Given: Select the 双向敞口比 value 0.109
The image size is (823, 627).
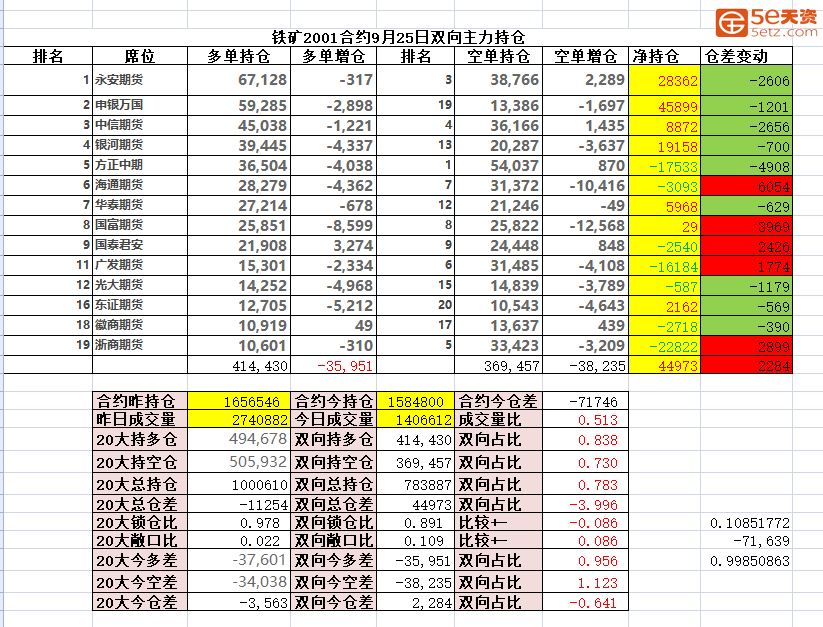Looking at the screenshot, I should tap(415, 540).
